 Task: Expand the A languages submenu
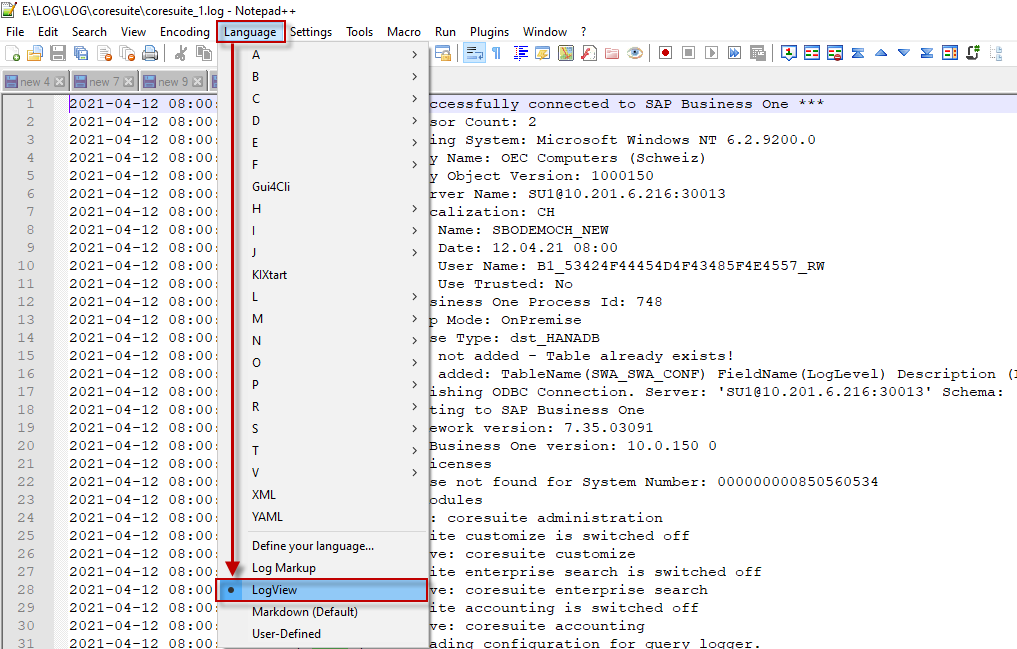tap(322, 54)
